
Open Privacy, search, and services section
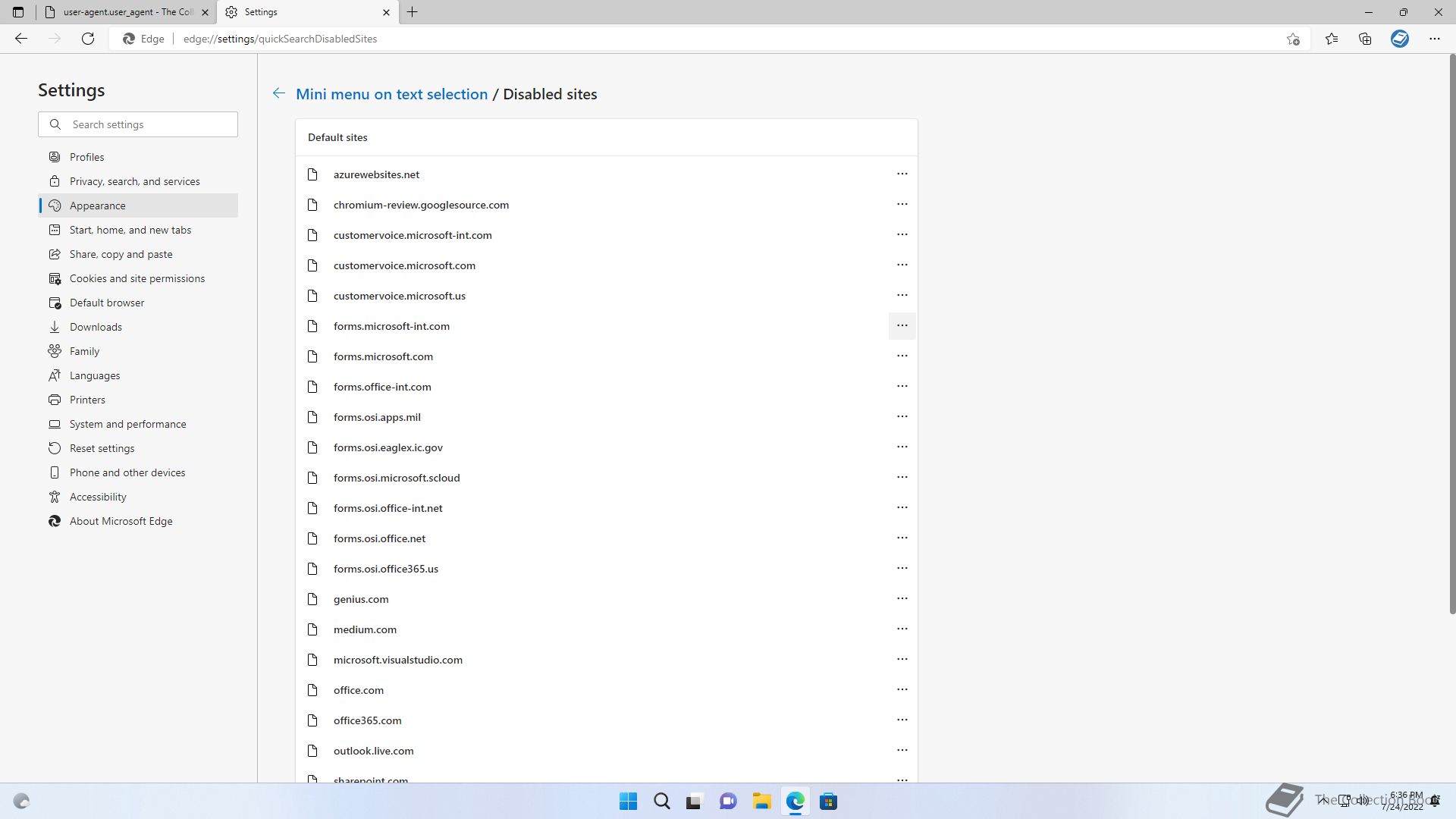[138, 181]
